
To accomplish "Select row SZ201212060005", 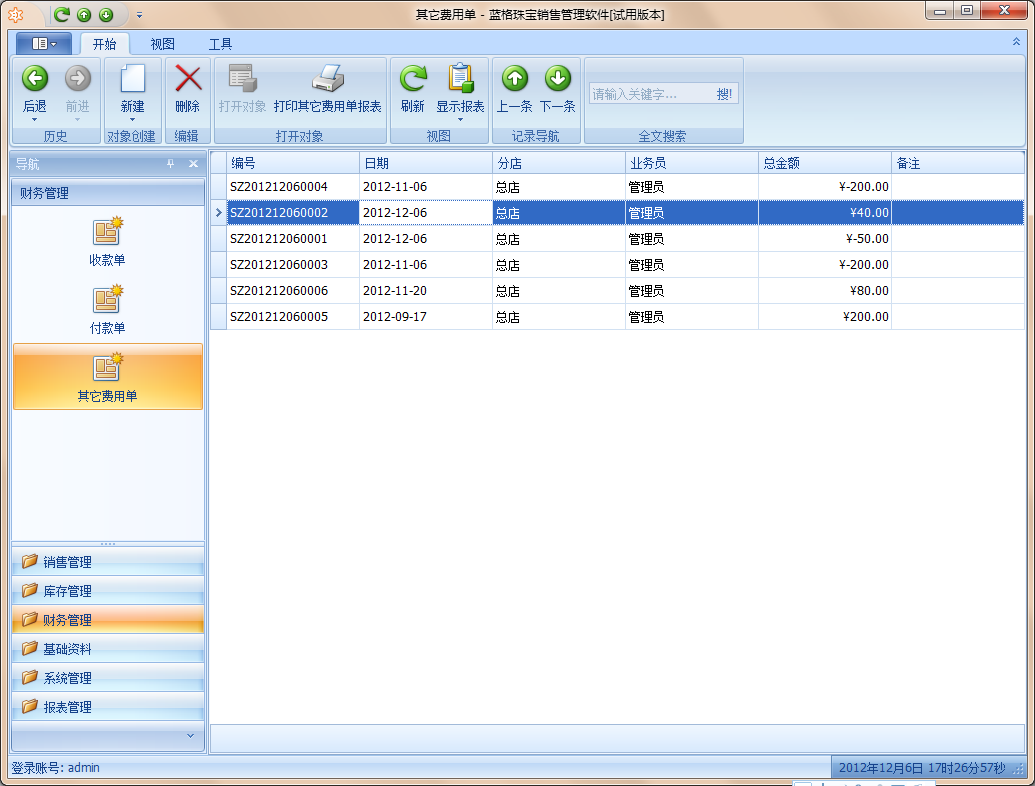I will click(617, 317).
